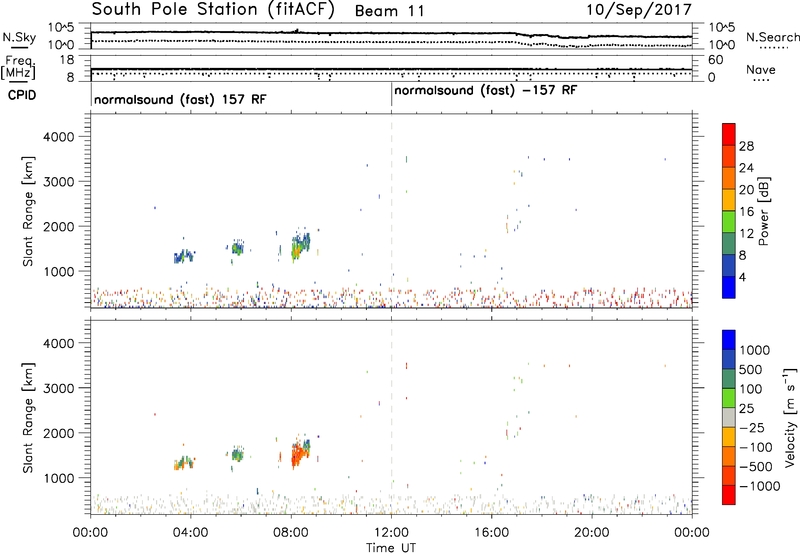Click the left '10^5' noise scale label

[61, 27]
